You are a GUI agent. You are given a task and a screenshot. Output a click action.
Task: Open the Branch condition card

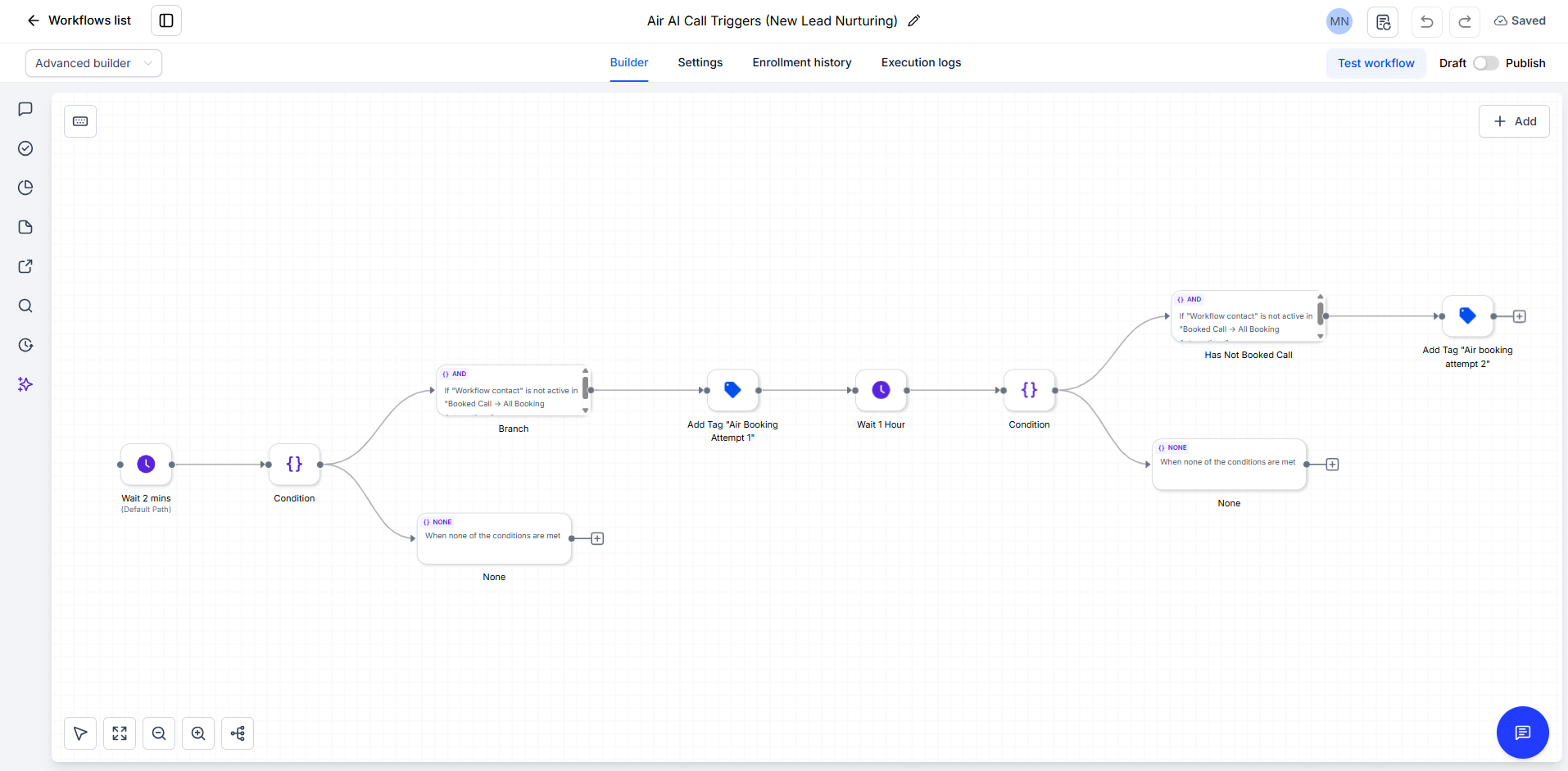click(513, 391)
